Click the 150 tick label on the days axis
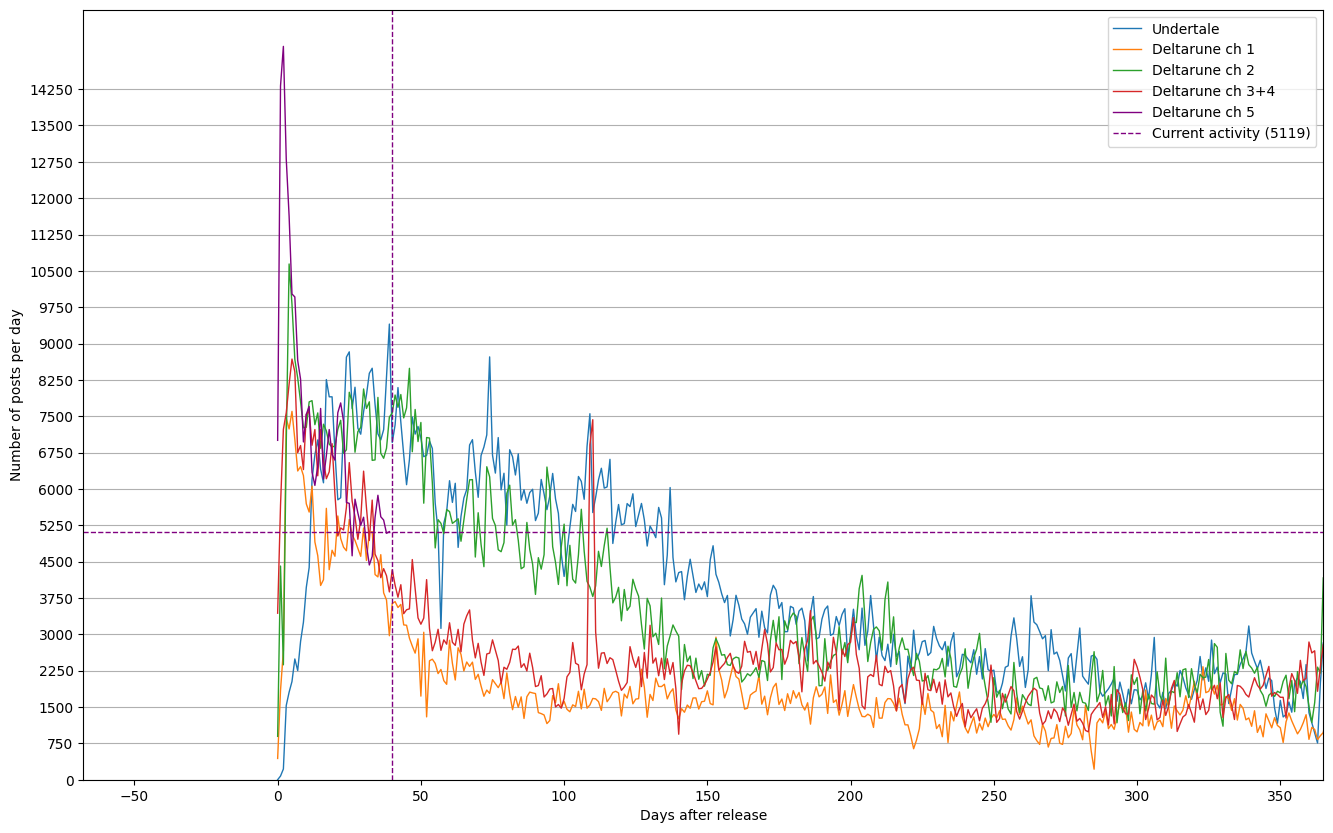 click(707, 797)
